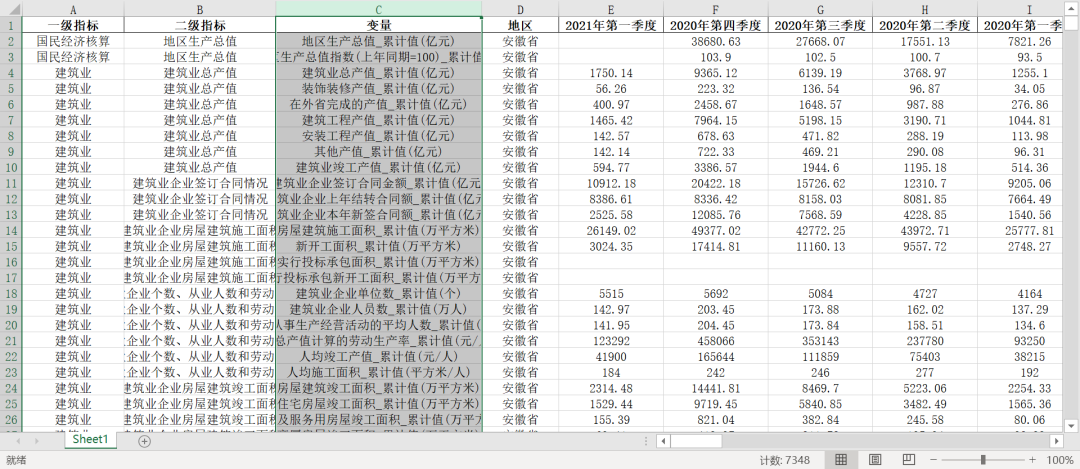Select cell 建筑工程产值_累计值(亿元)
The image size is (1080, 469).
[378, 121]
